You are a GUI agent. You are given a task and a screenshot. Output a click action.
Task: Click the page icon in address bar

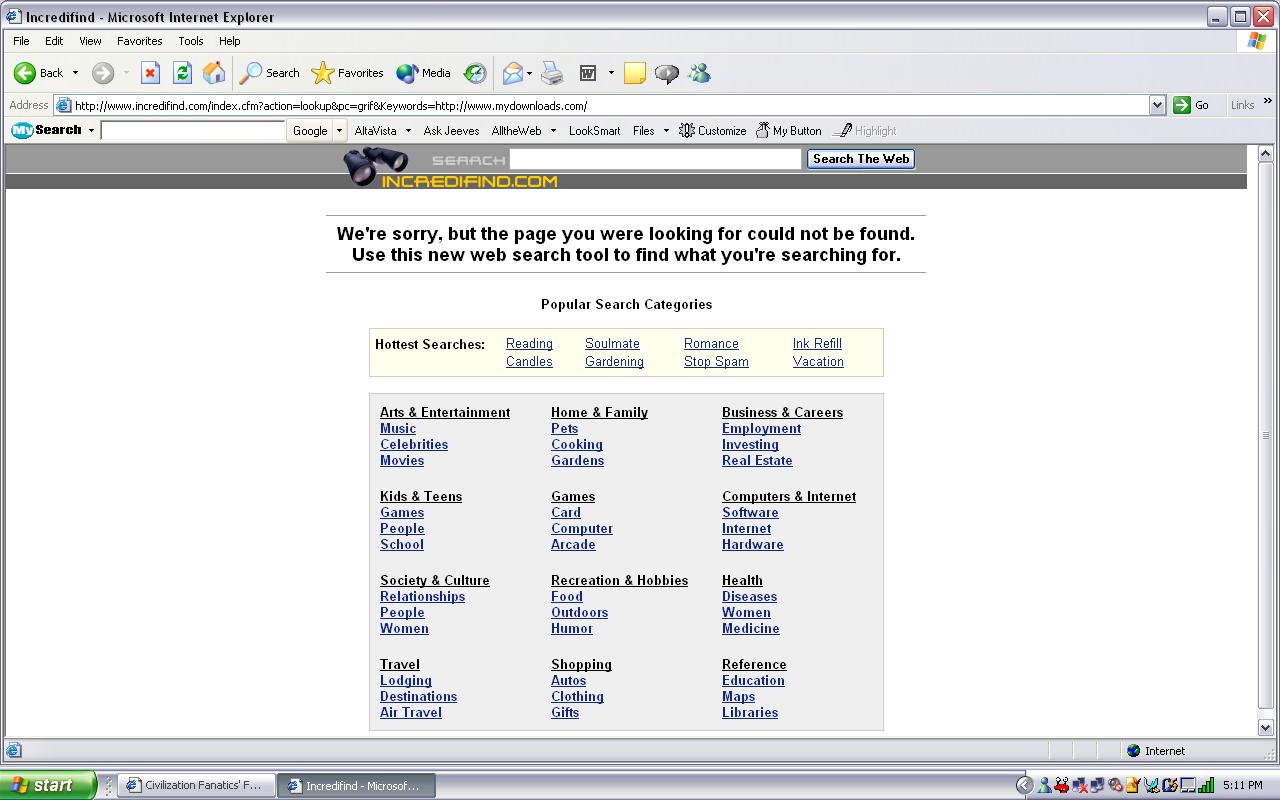[63, 105]
